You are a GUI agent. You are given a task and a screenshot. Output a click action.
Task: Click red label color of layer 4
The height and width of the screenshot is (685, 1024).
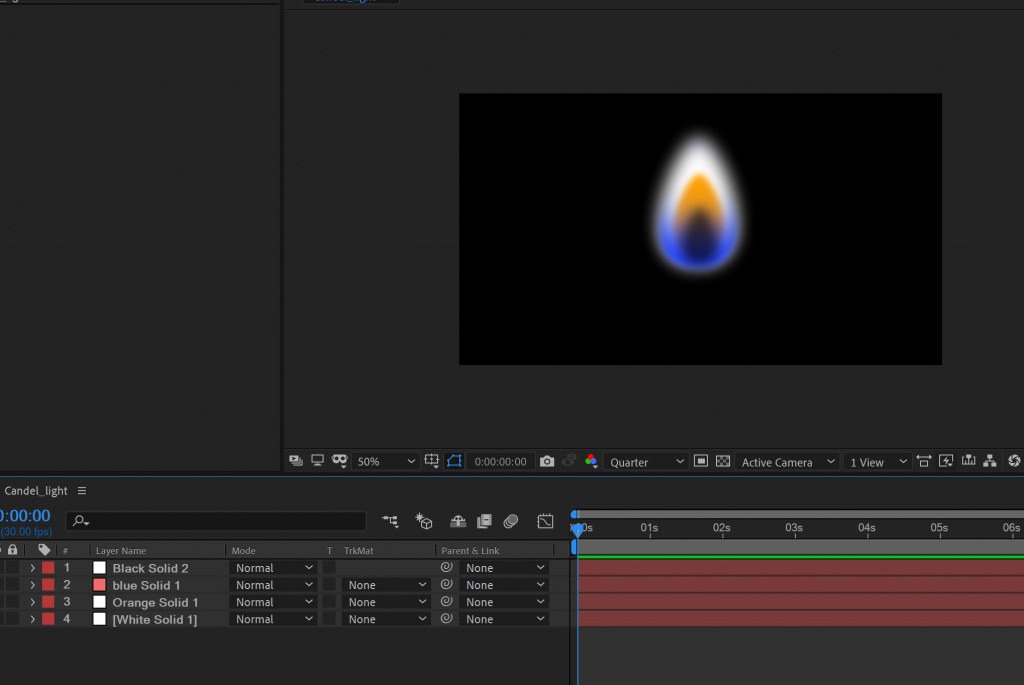coord(48,618)
